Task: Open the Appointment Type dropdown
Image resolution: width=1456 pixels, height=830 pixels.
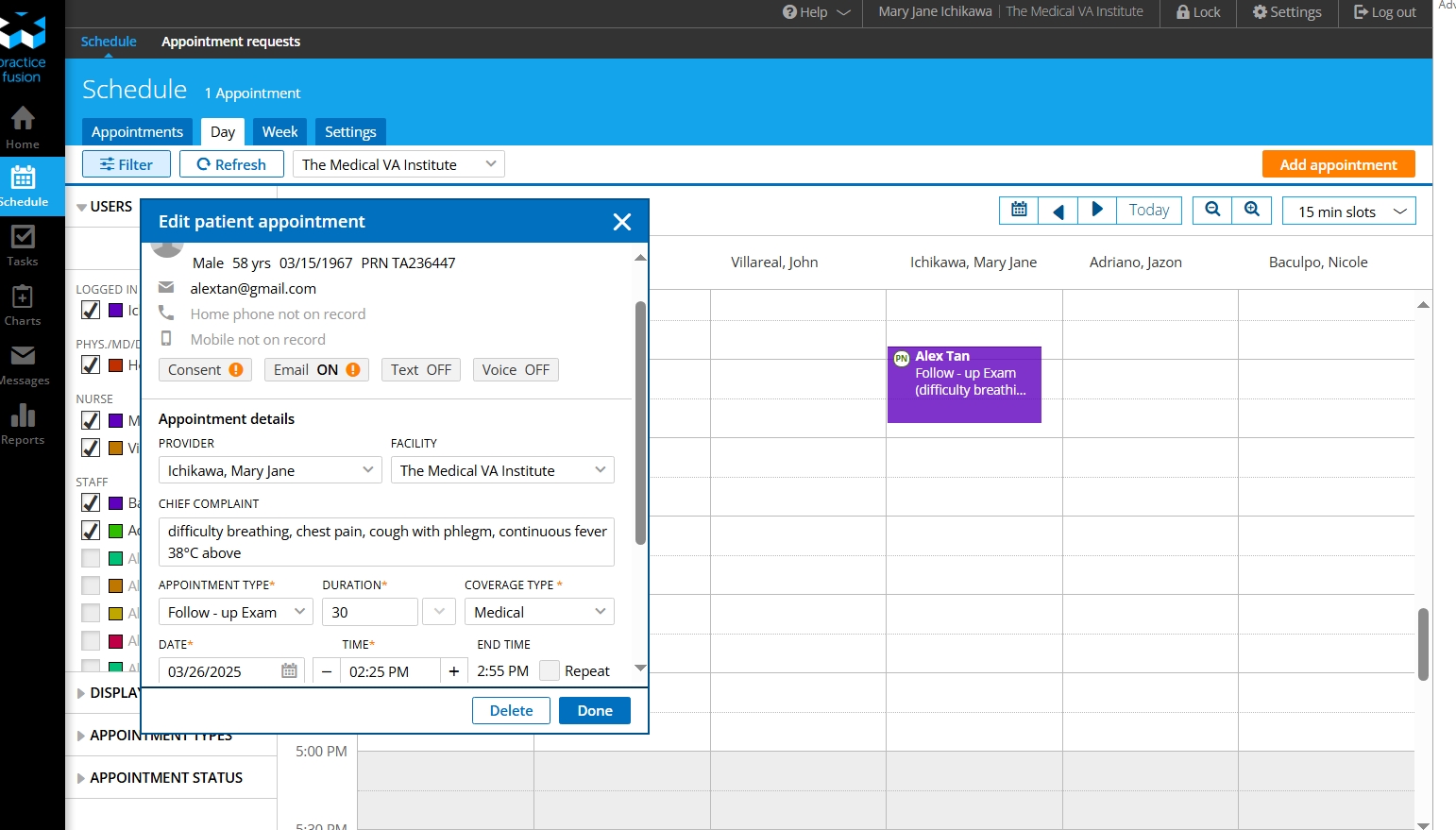Action: coord(235,612)
